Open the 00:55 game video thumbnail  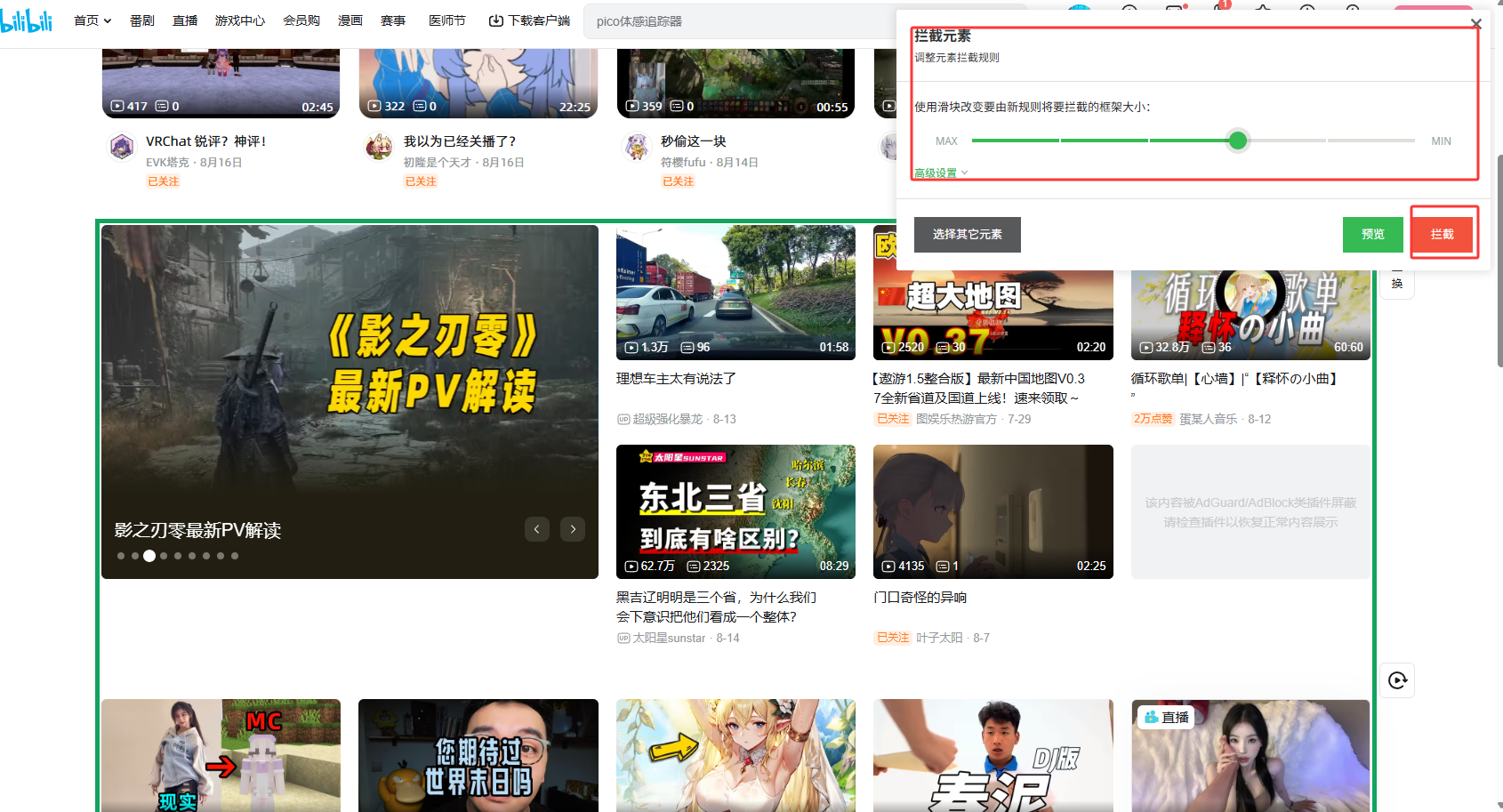click(735, 84)
